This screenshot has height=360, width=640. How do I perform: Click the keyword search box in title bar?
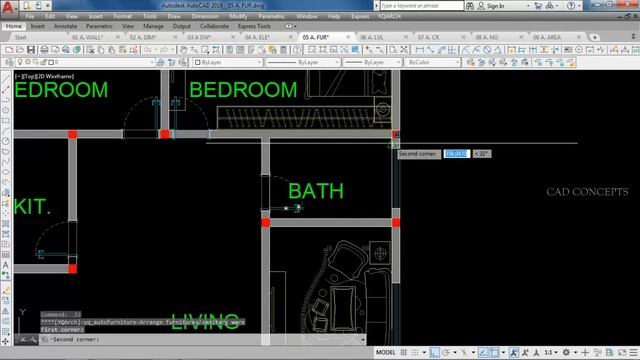(422, 6)
